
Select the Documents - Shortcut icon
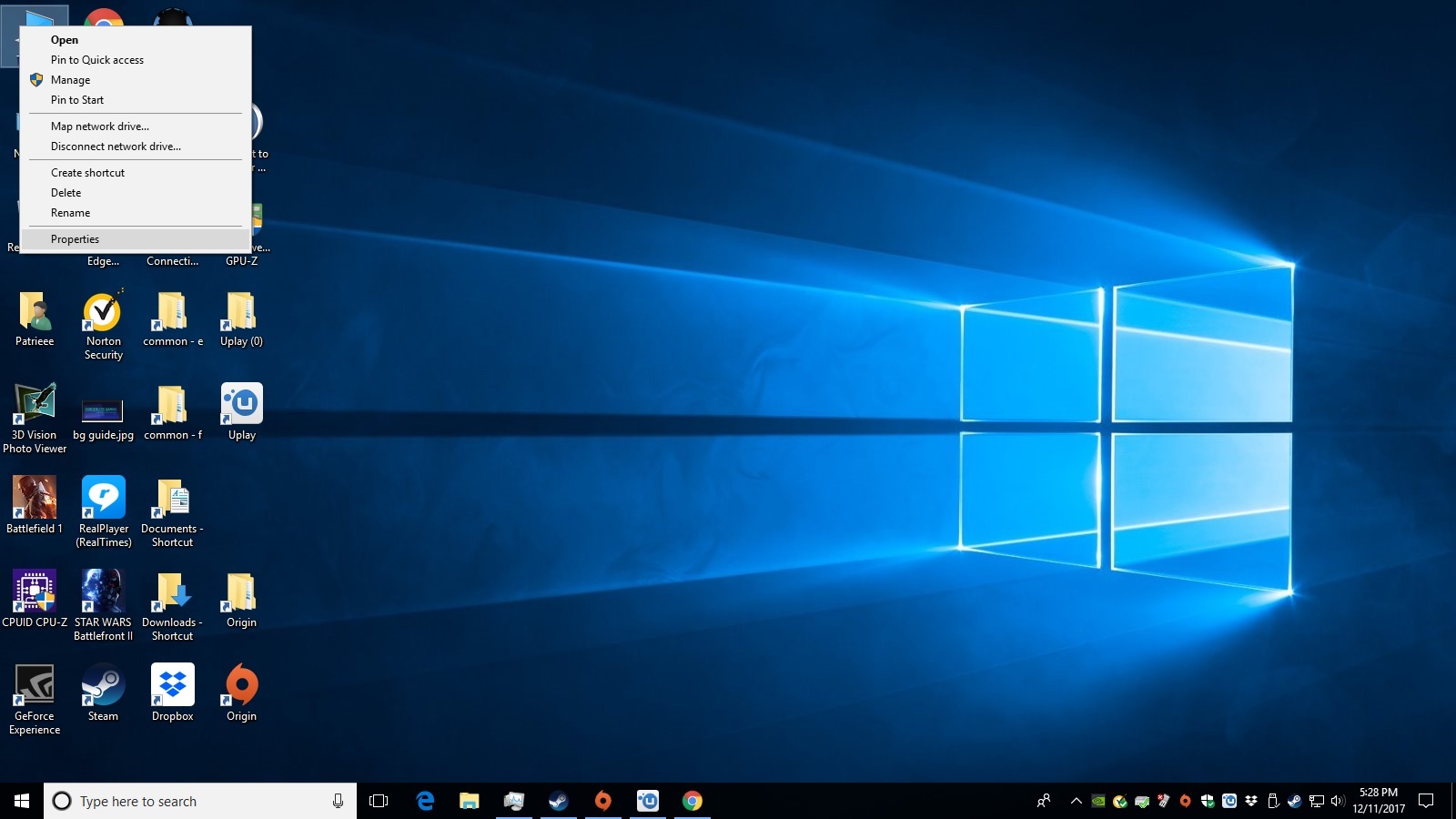tap(172, 511)
